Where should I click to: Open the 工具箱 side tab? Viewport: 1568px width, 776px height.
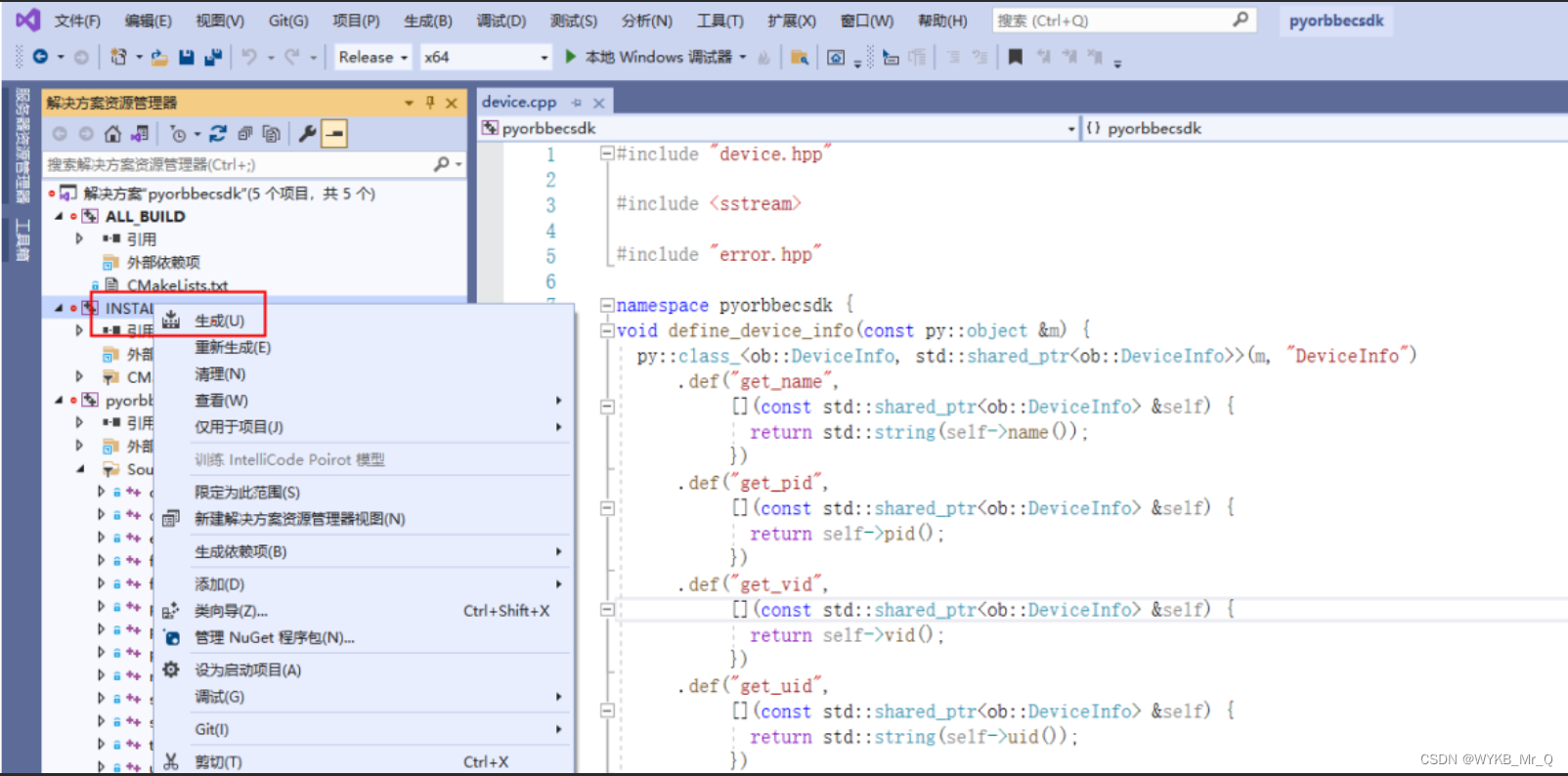(22, 240)
